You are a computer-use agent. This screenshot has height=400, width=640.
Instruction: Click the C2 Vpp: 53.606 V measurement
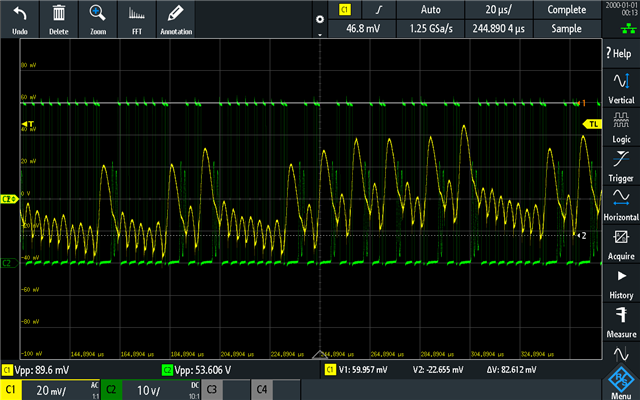(197, 370)
